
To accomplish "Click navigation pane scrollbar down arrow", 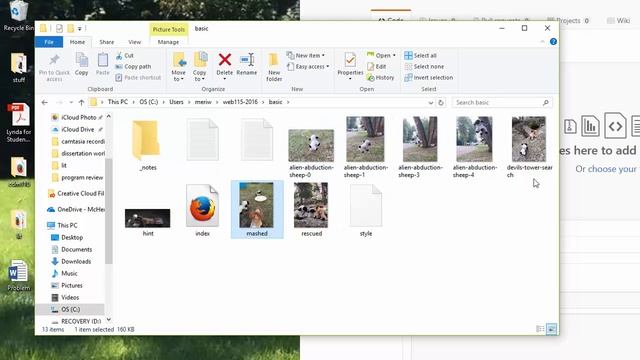I will (x=109, y=320).
